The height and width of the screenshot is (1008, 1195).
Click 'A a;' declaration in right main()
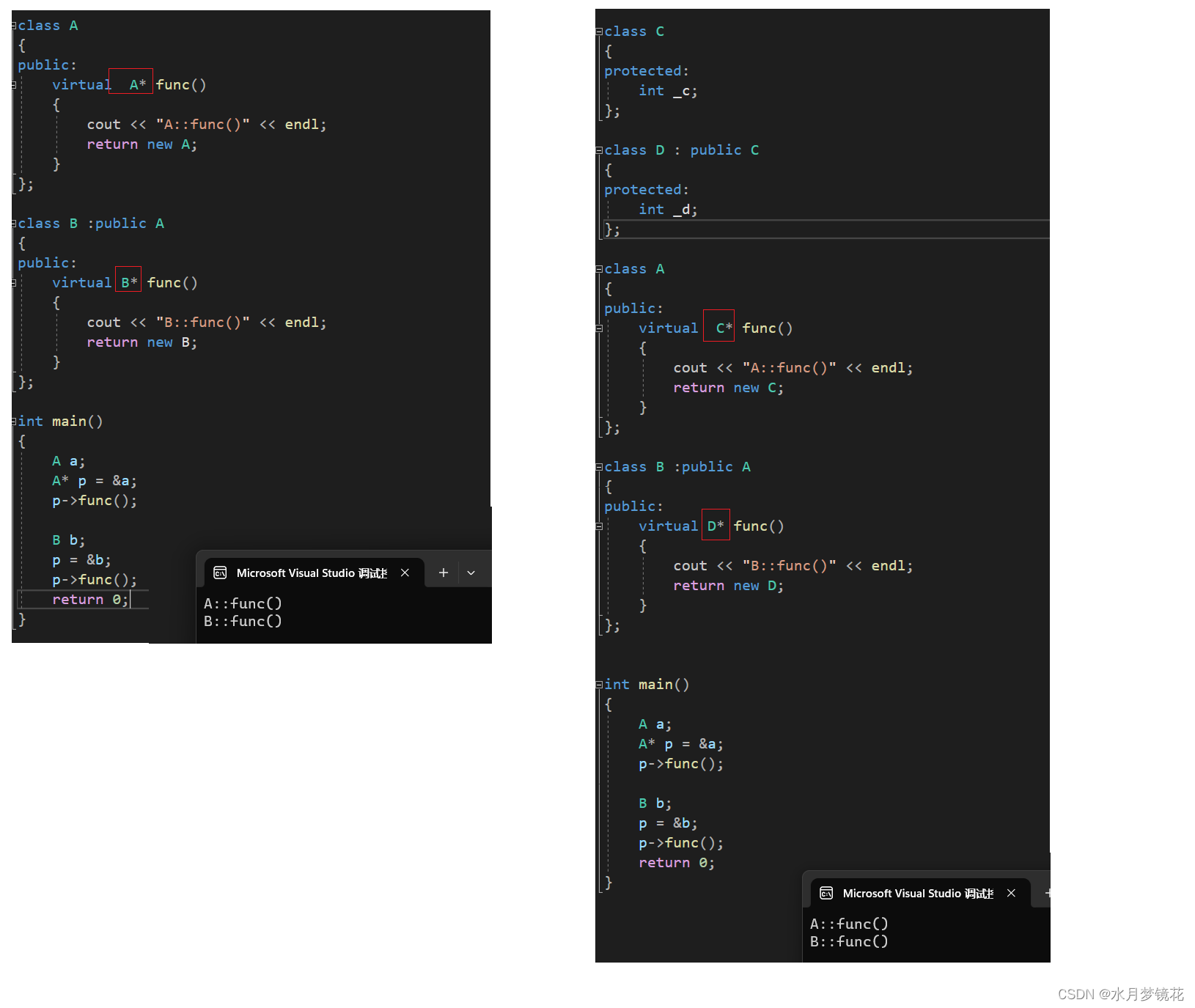[x=655, y=724]
